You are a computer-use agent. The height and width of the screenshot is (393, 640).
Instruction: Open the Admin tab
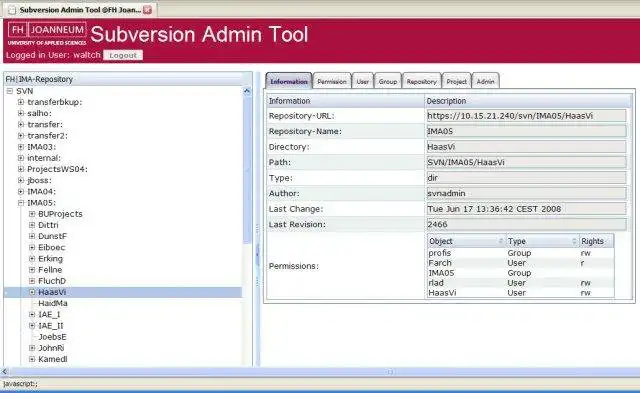point(485,81)
